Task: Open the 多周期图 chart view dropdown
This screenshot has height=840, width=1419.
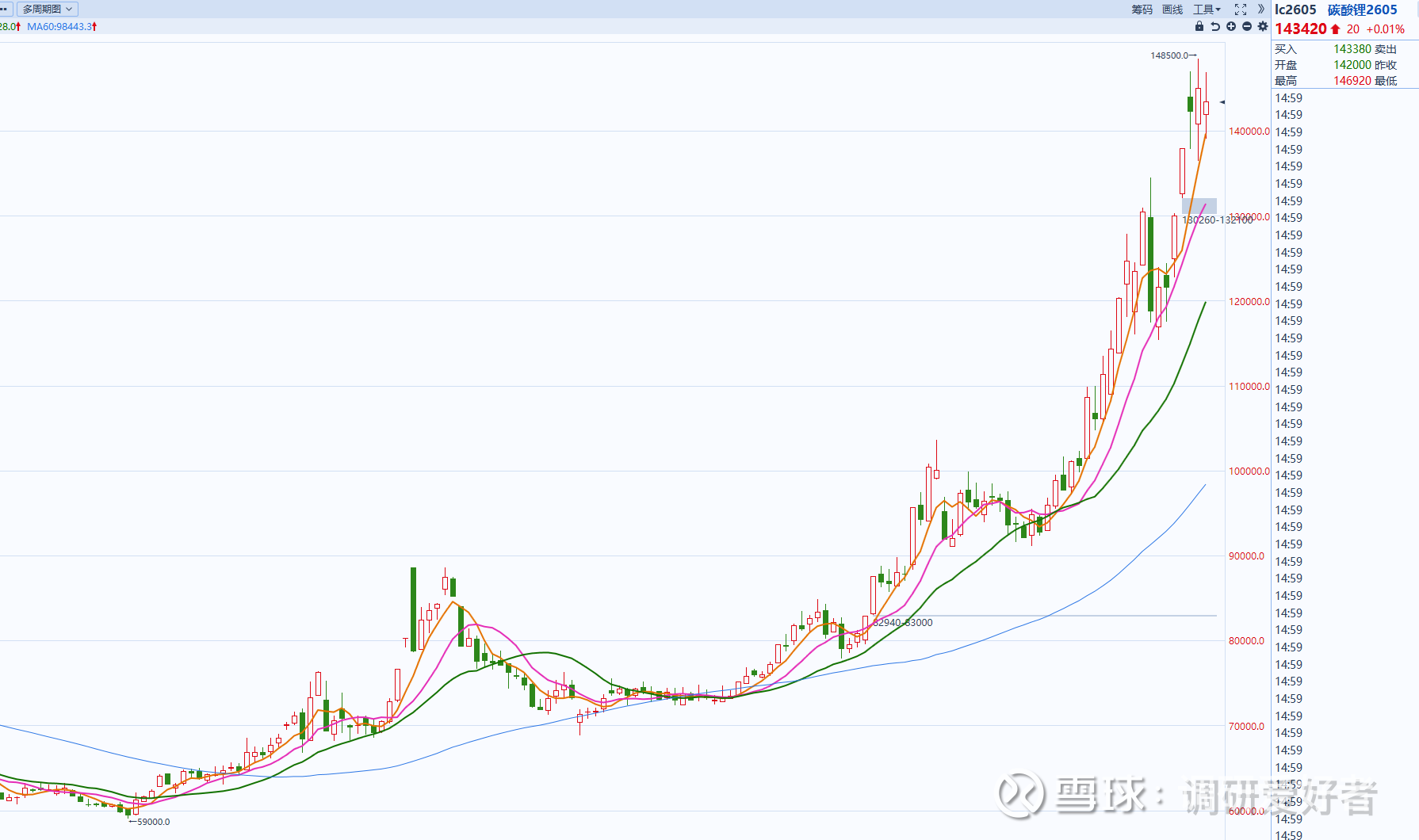Action: click(47, 9)
